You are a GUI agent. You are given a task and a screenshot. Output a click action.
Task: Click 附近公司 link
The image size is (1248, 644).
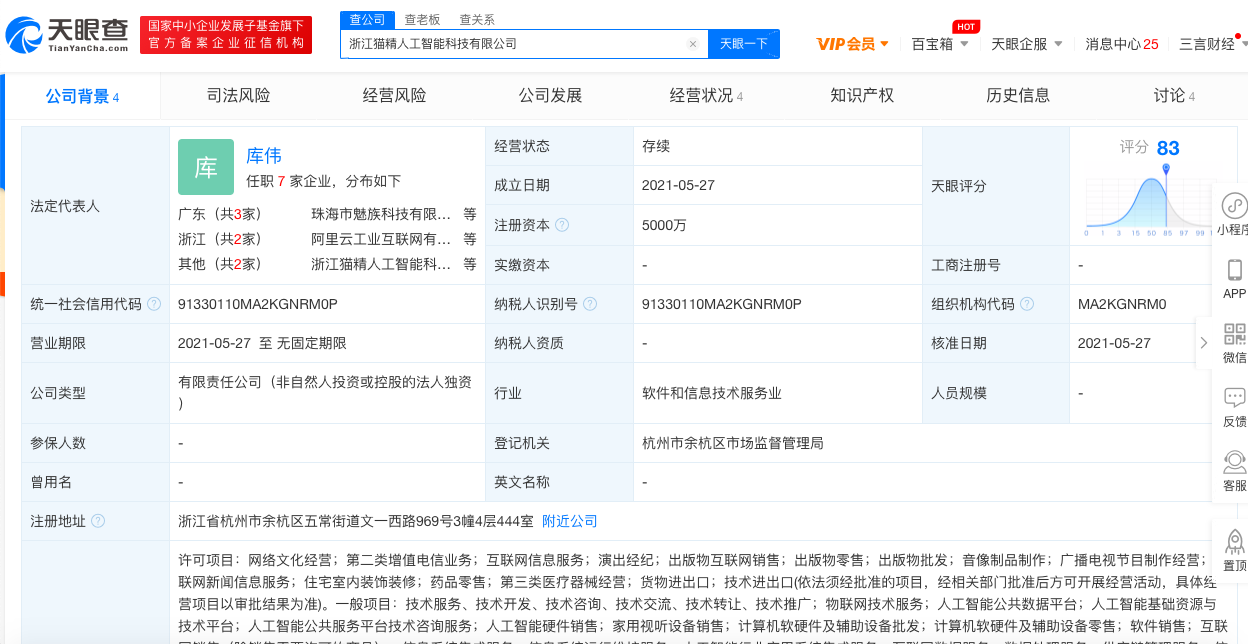570,521
